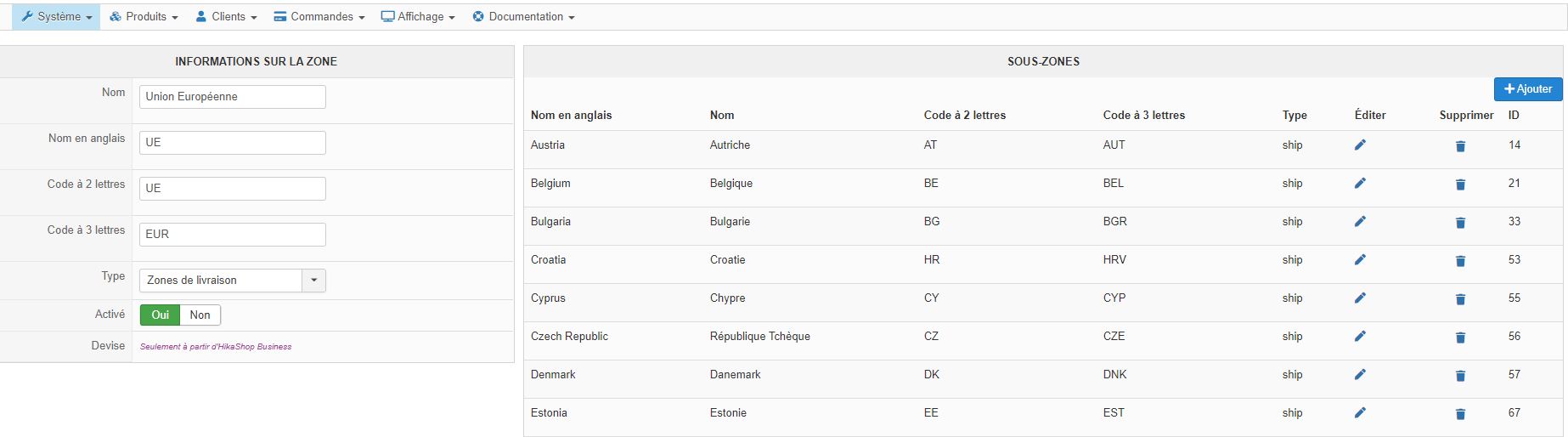Expand the Produits menu
The height and width of the screenshot is (437, 1568).
point(144,17)
